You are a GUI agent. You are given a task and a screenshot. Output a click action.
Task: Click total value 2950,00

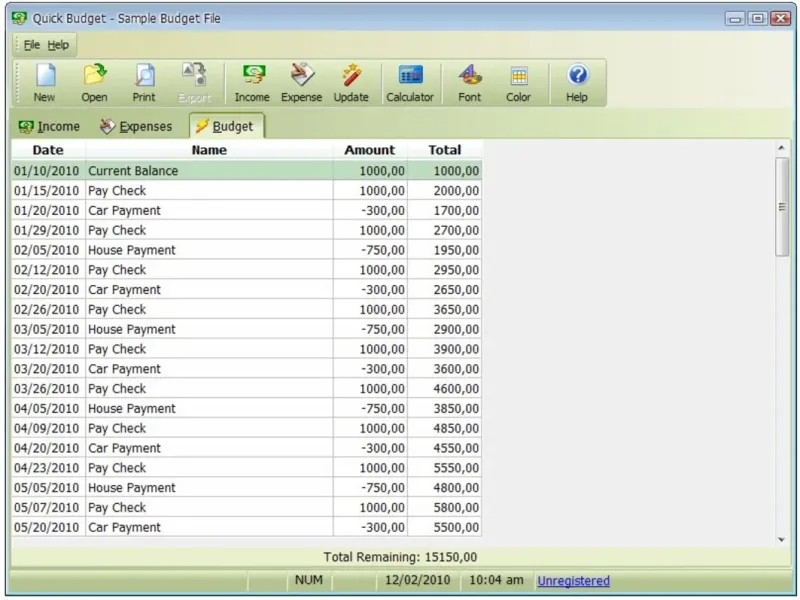pyautogui.click(x=456, y=270)
